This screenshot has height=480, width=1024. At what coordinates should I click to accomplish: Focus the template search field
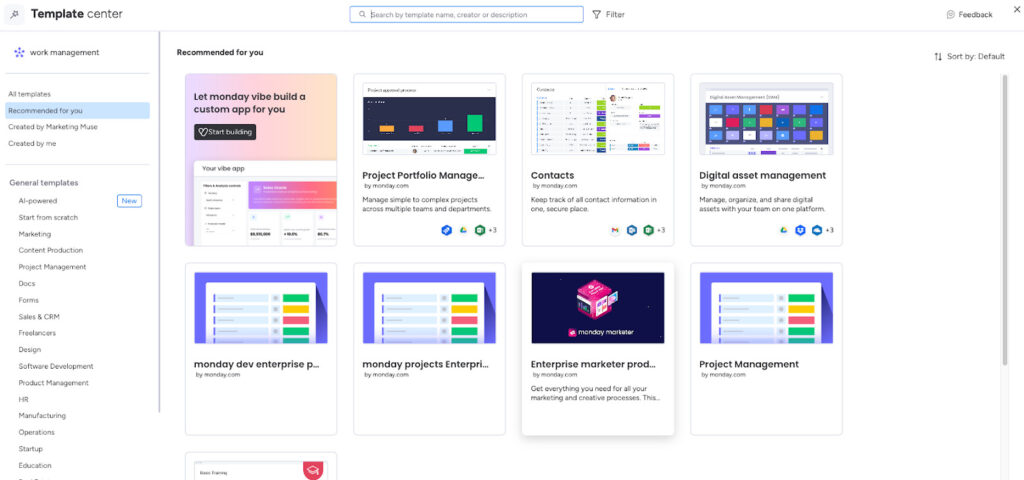466,14
